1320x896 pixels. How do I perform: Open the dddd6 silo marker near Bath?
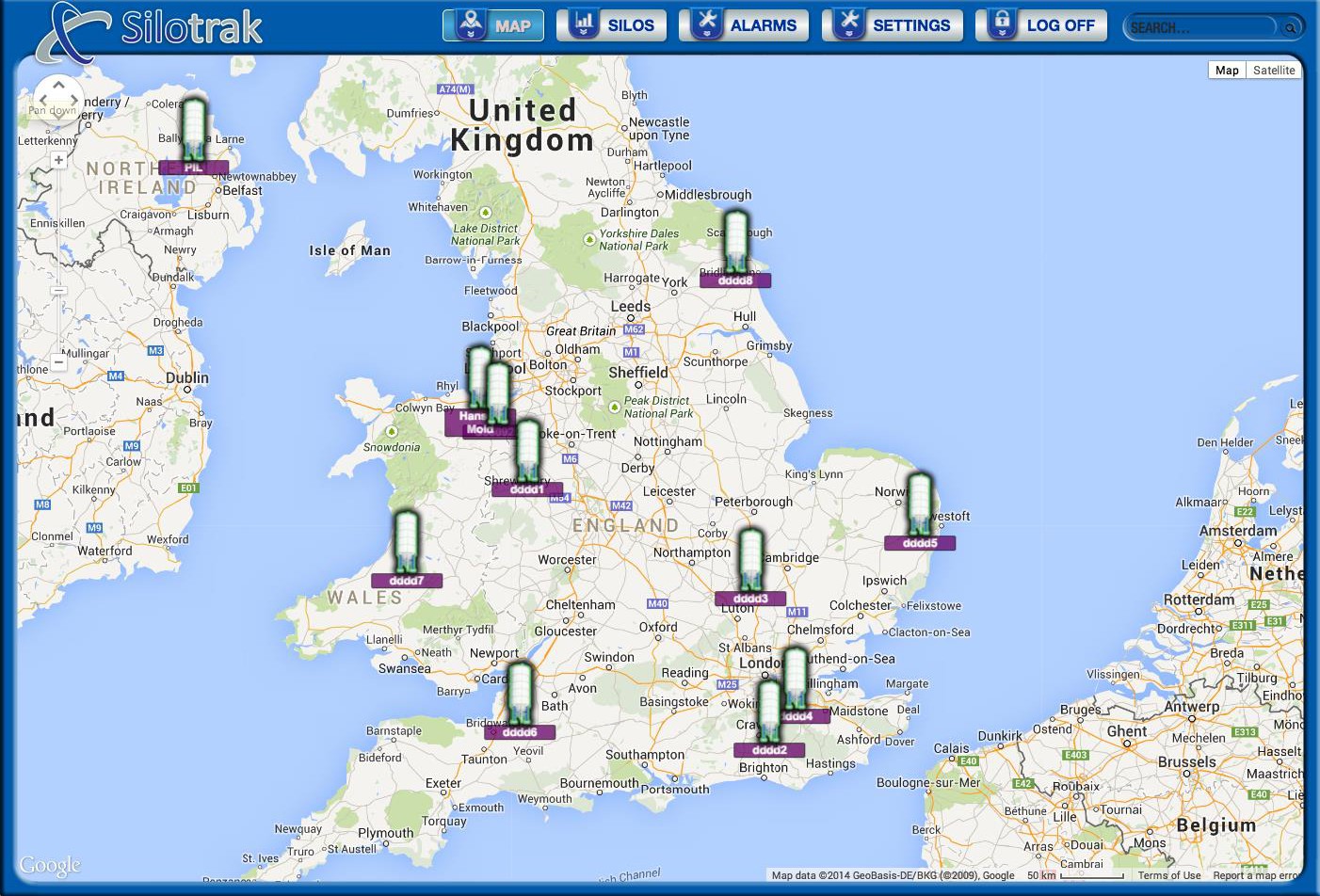click(x=520, y=696)
